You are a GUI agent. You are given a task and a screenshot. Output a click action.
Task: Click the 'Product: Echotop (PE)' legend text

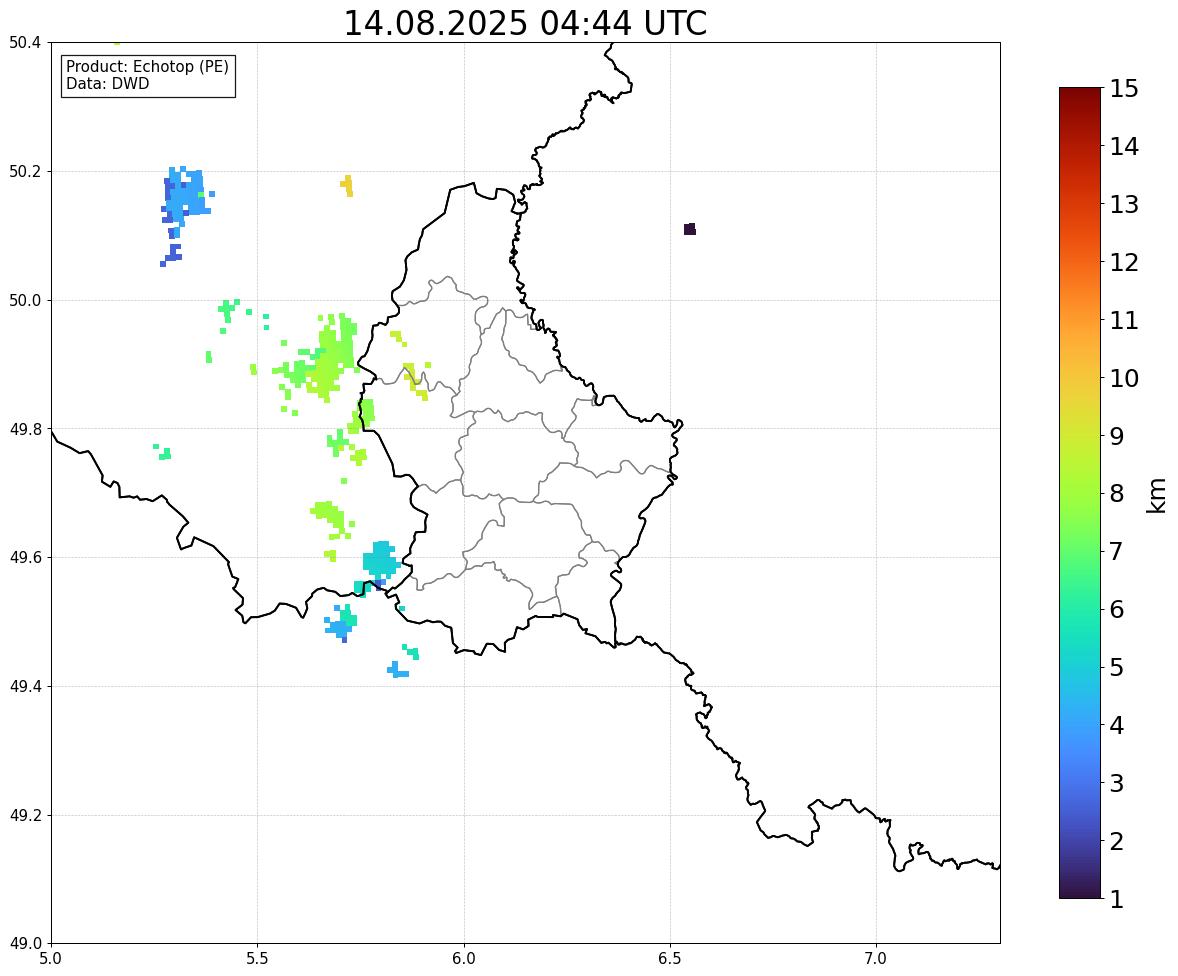[x=147, y=66]
